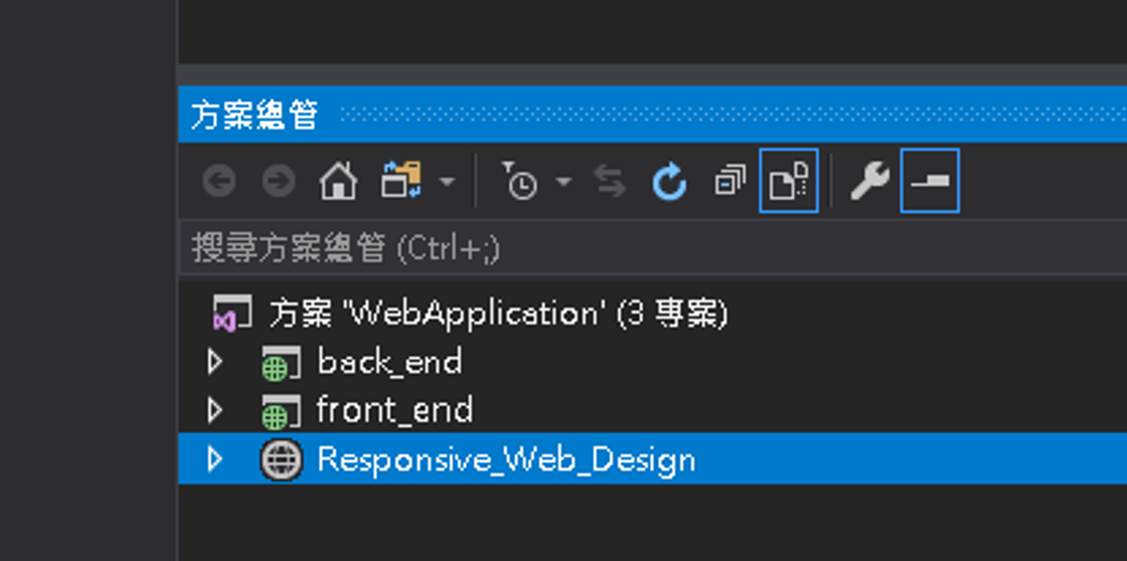Refresh the solution explorer tree

tap(669, 181)
